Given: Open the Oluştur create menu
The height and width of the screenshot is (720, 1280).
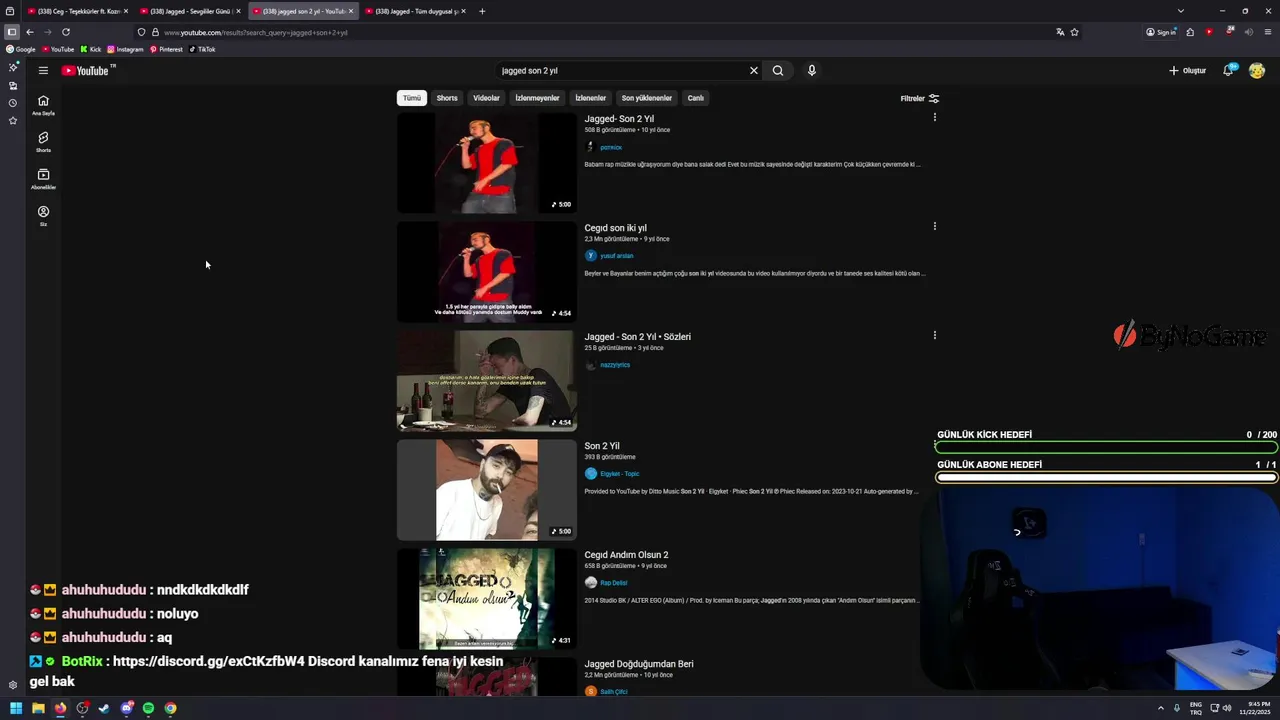Looking at the screenshot, I should (x=1187, y=70).
